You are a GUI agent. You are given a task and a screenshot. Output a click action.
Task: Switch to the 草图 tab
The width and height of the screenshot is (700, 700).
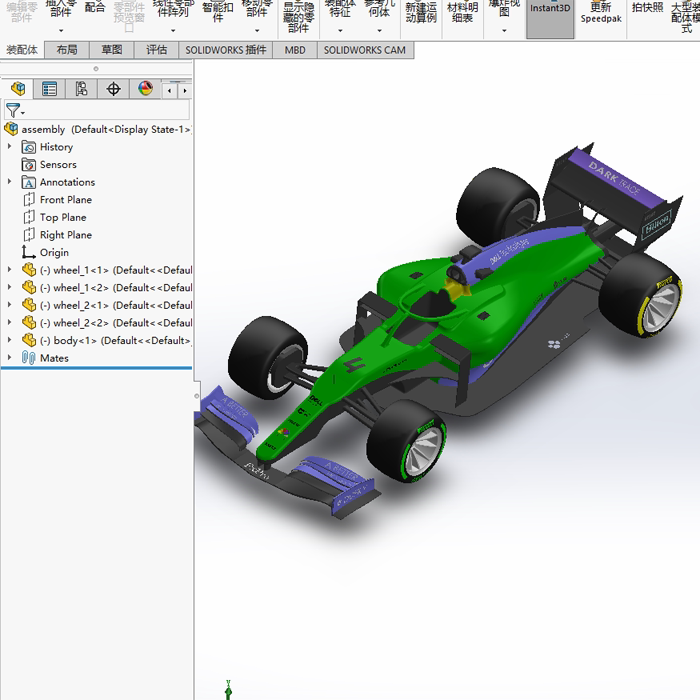point(112,50)
